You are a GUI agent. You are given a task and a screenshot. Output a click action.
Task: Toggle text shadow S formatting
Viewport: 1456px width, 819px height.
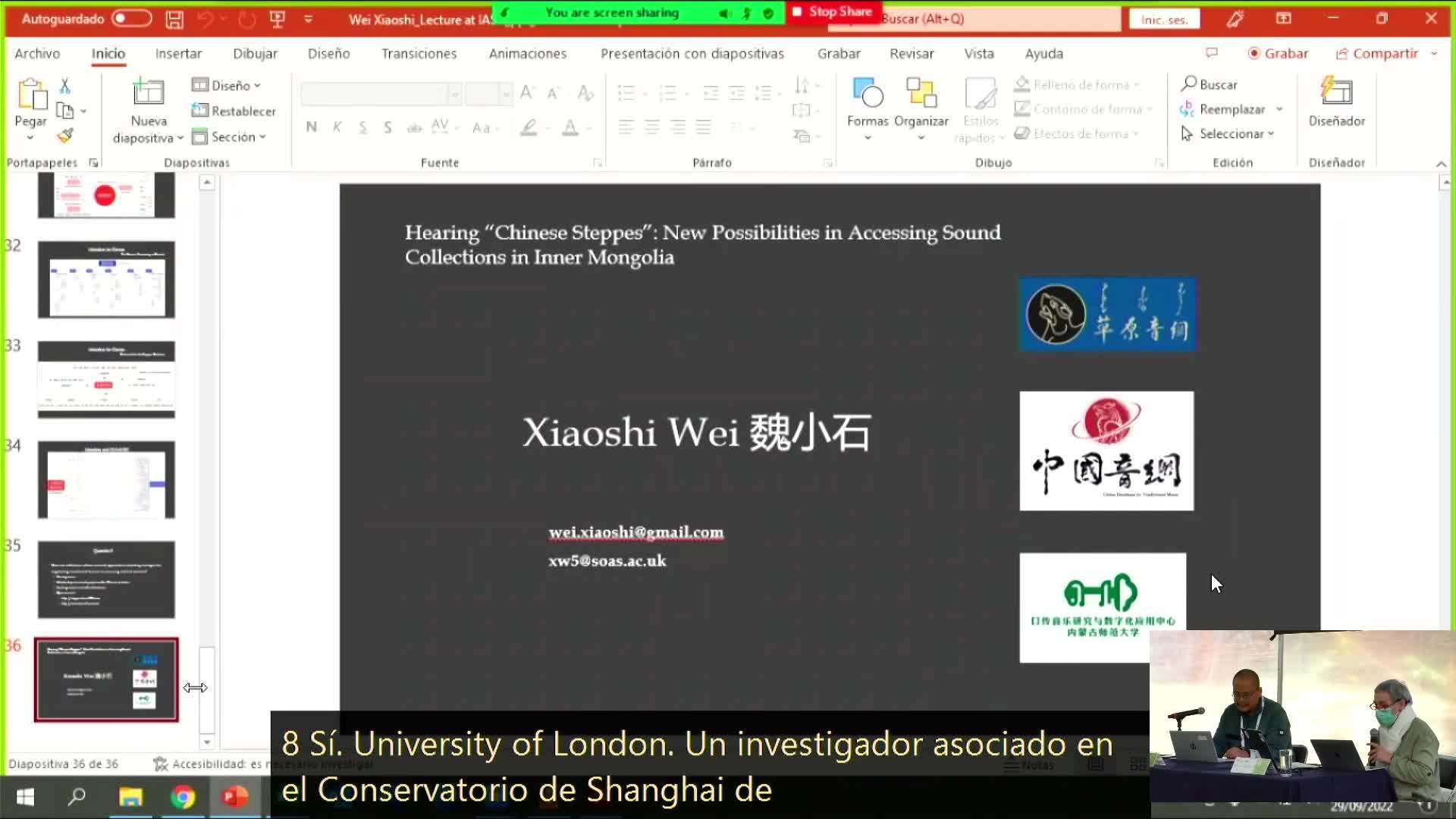[x=388, y=127]
